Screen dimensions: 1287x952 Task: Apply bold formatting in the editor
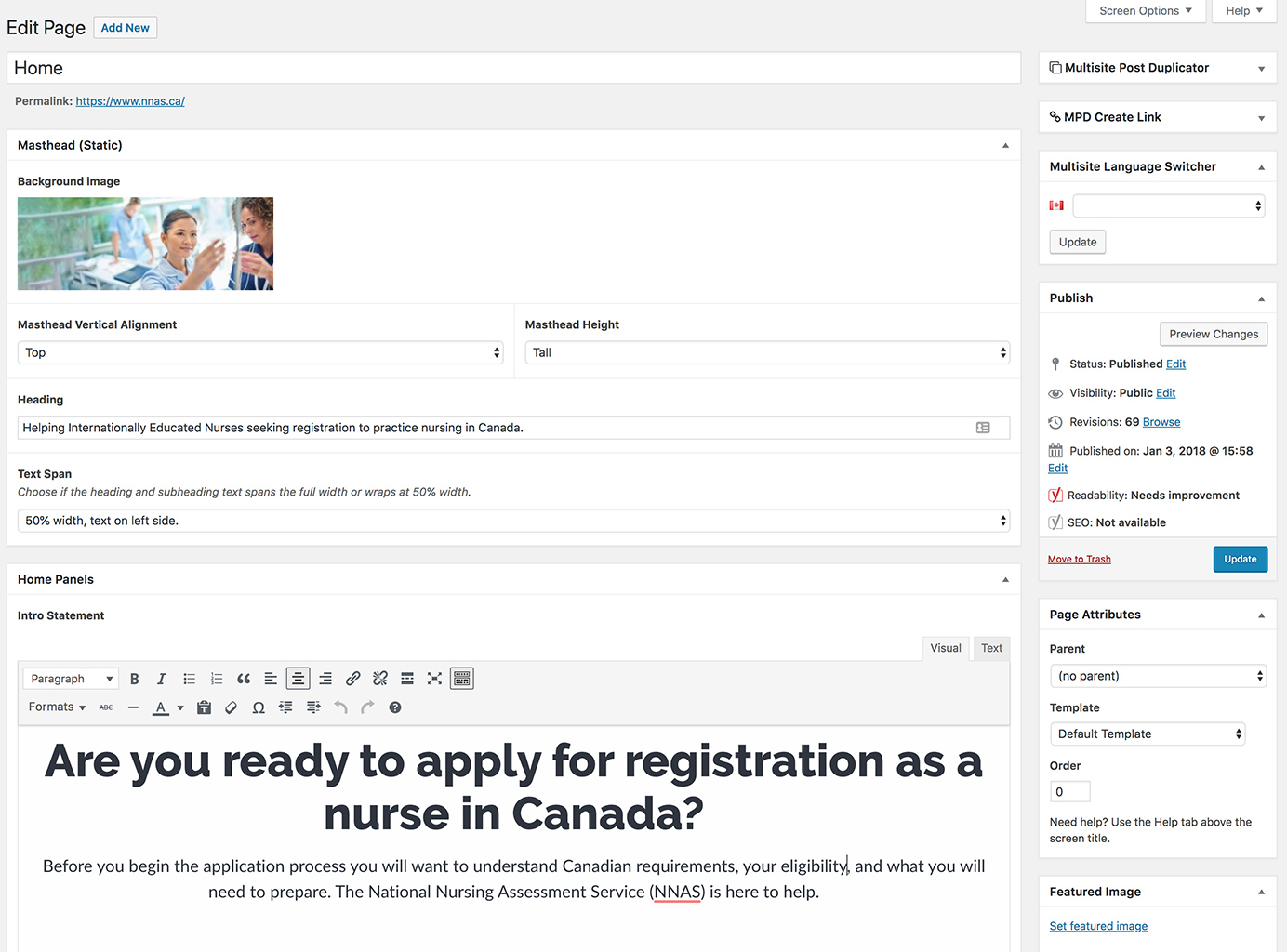[x=134, y=678]
